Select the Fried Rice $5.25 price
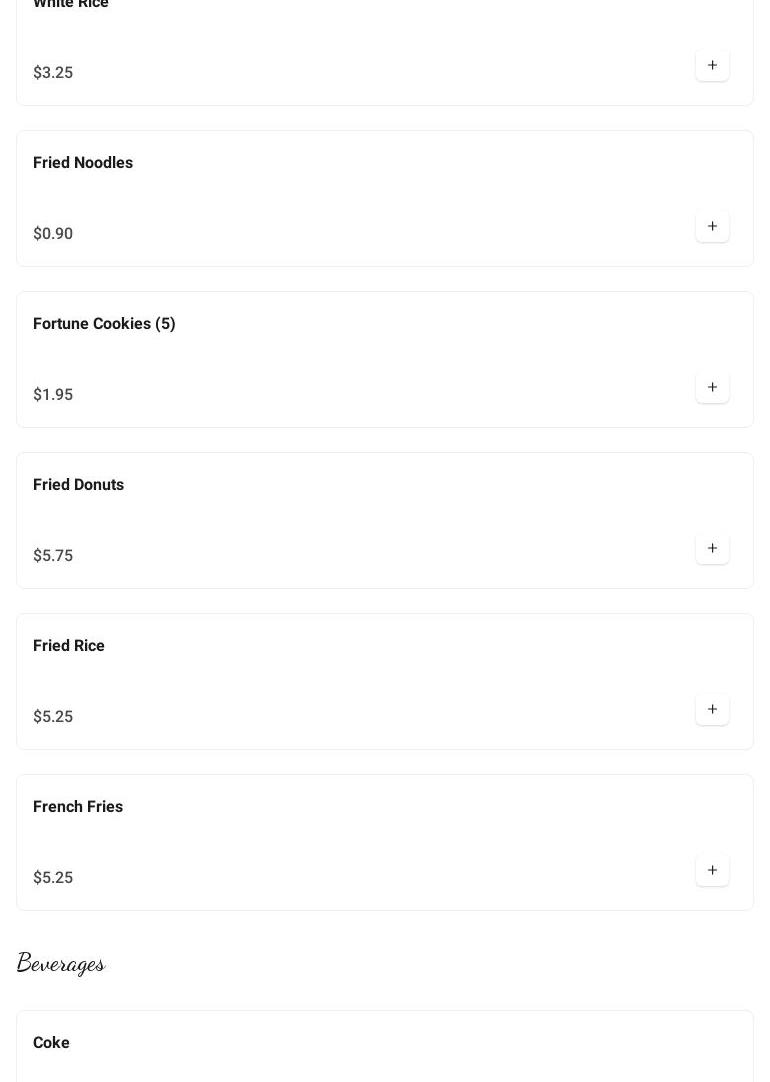 pos(53,717)
